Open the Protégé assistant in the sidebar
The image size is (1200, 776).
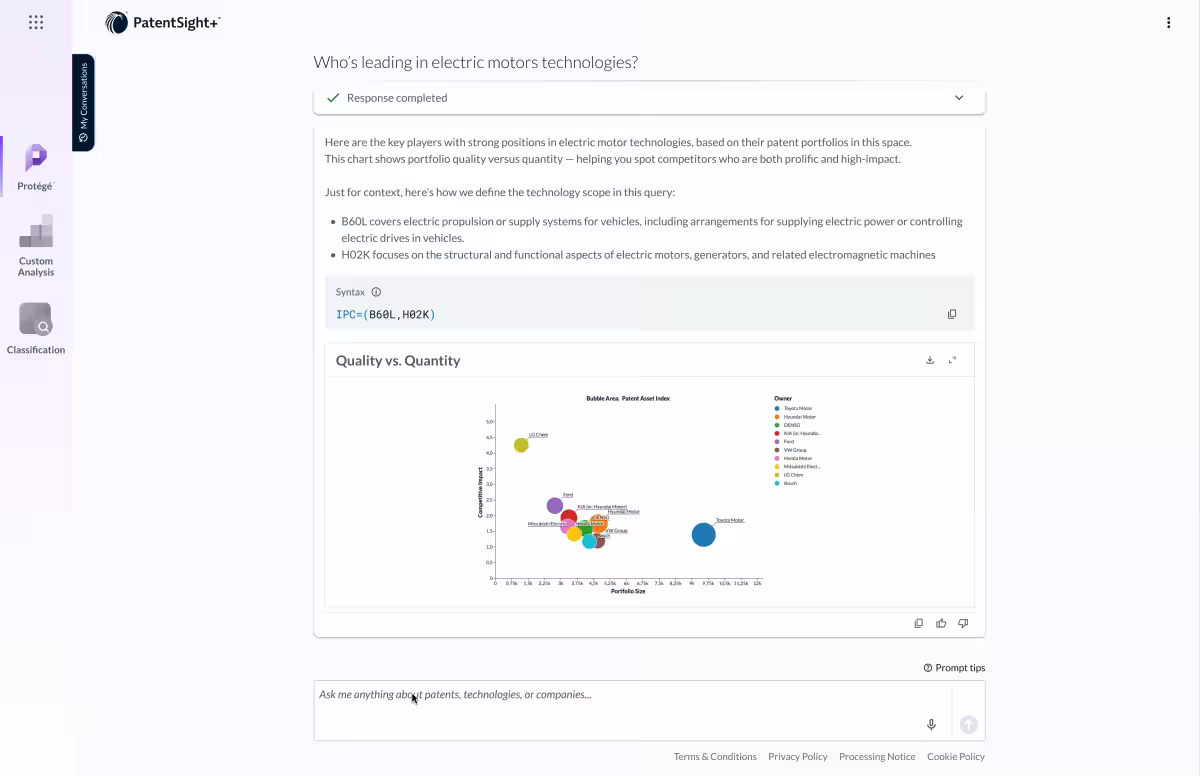pyautogui.click(x=36, y=165)
